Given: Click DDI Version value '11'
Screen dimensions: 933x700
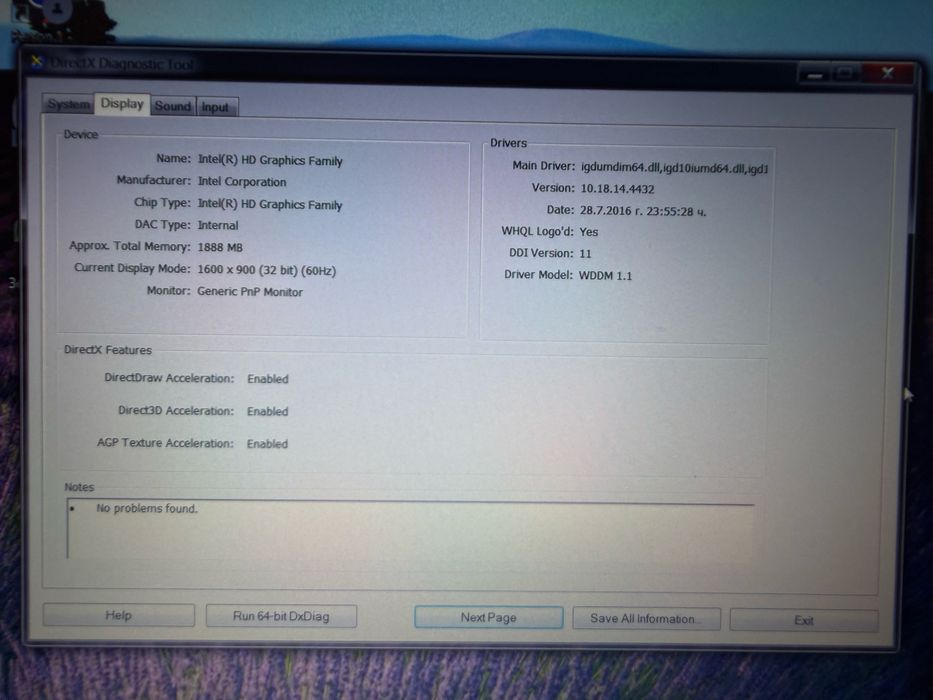Looking at the screenshot, I should point(586,254).
